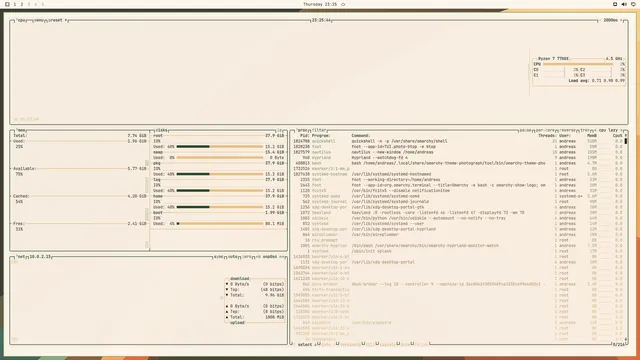Screen dimensions: 640x360
Task: Toggle zero in net panel
Action: (x=247, y=257)
